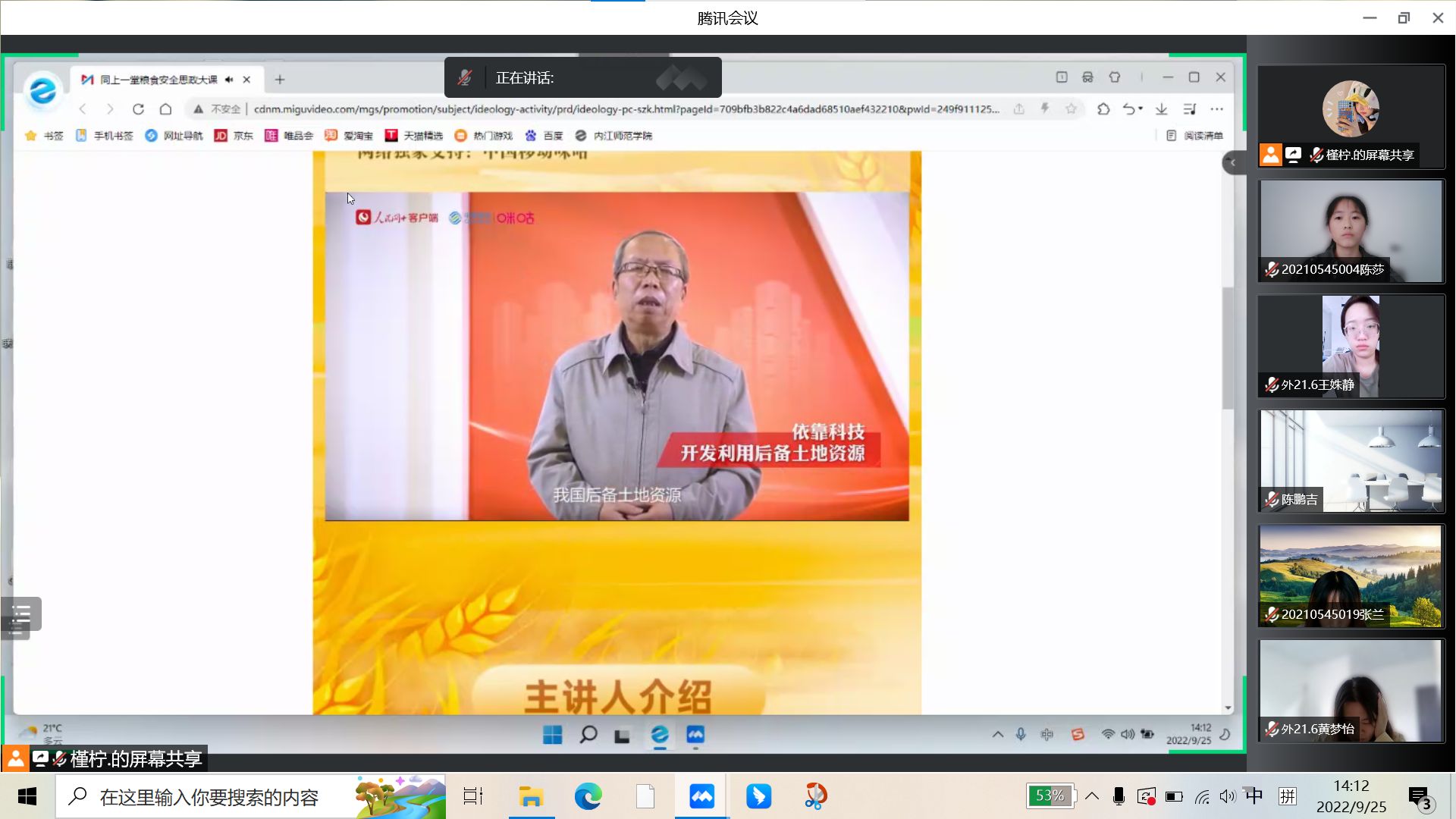Select 陈鹏吉 participant video tile
1456x819 pixels.
click(x=1351, y=460)
